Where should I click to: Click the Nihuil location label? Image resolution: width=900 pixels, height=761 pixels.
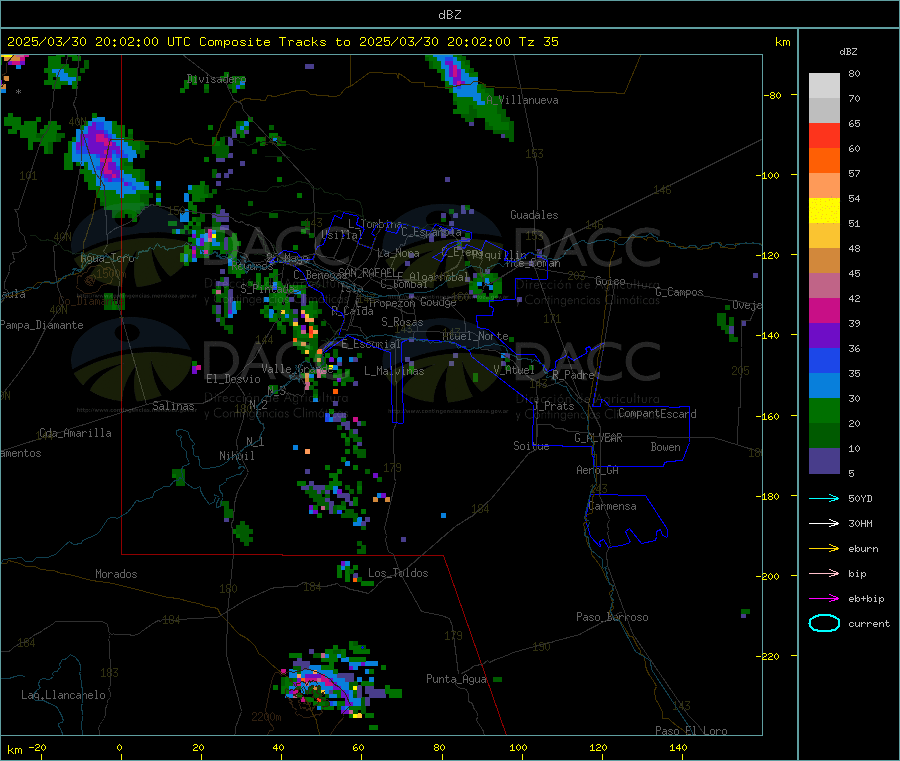[x=236, y=456]
